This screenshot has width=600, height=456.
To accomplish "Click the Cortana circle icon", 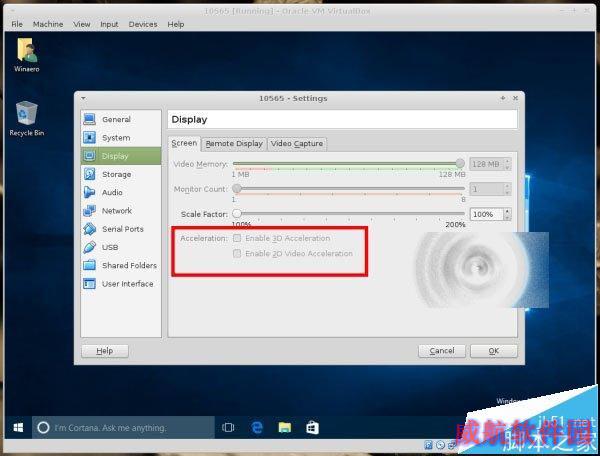I will (x=43, y=427).
